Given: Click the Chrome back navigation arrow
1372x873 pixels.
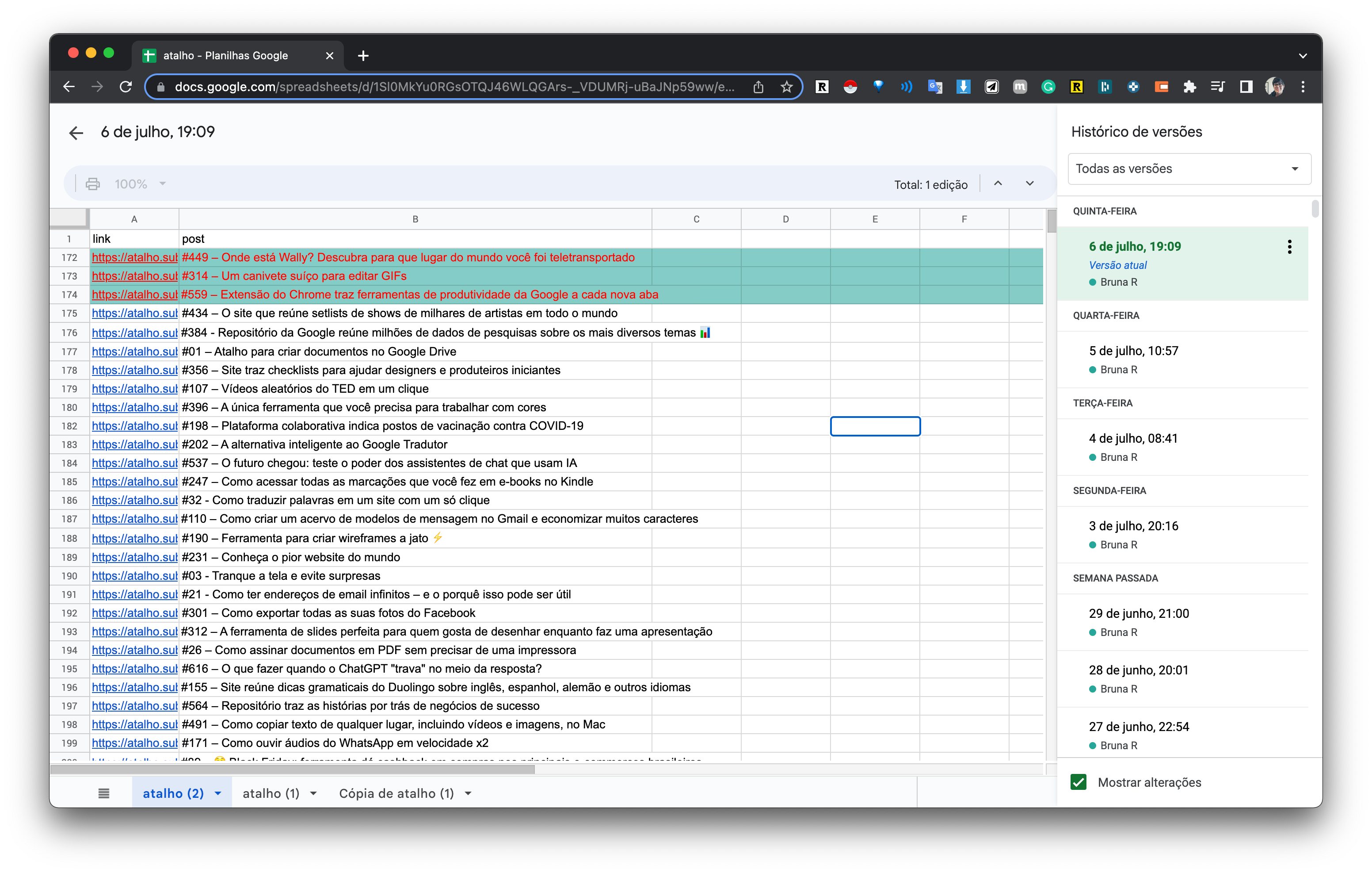Looking at the screenshot, I should pos(69,87).
